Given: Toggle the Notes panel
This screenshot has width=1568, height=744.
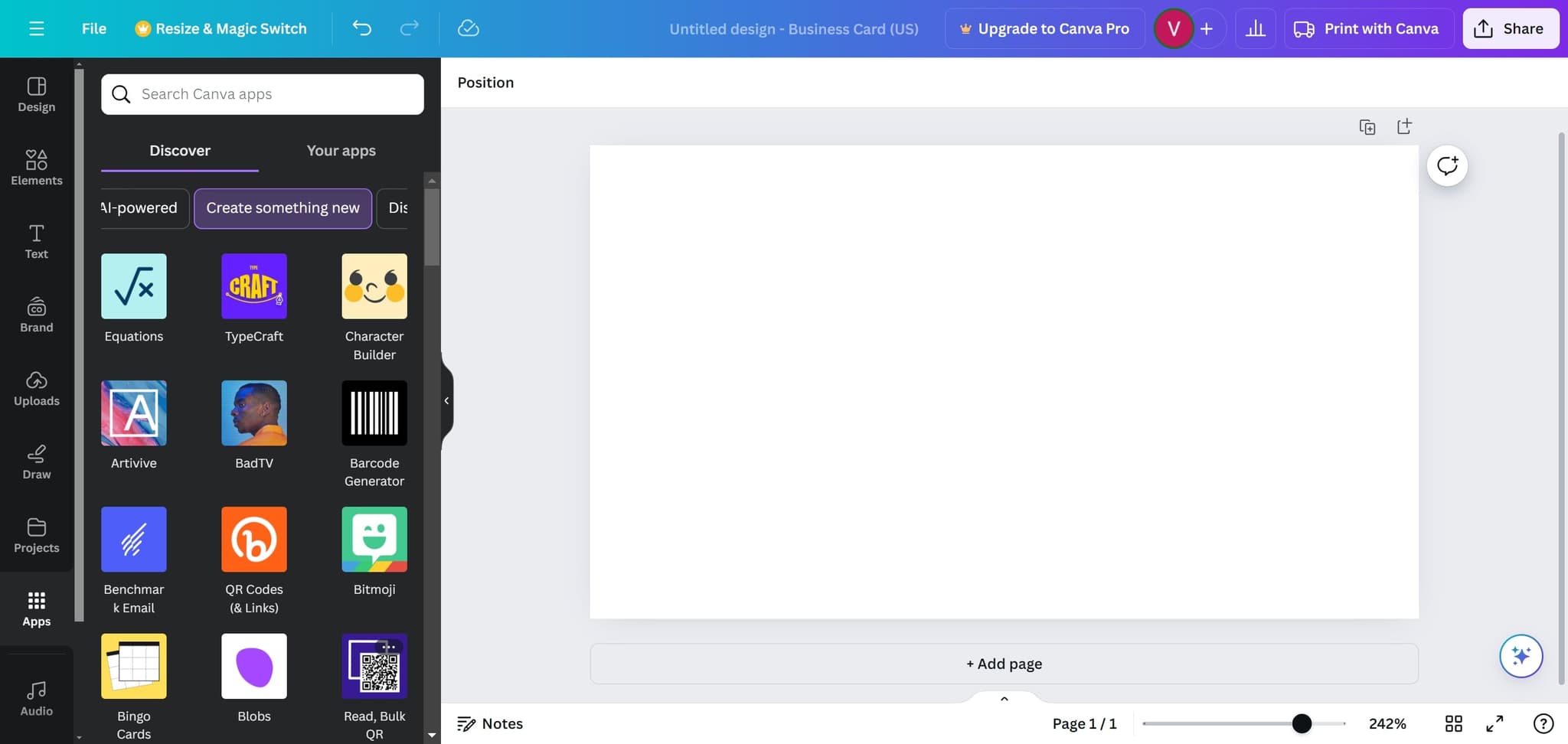Looking at the screenshot, I should click(490, 723).
